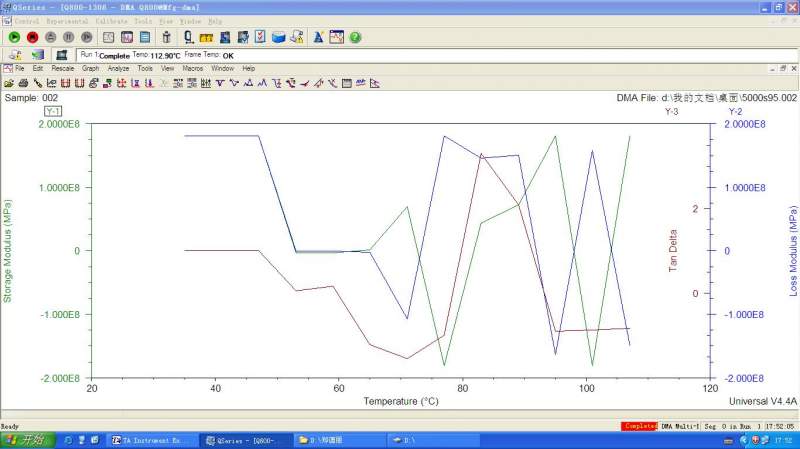Click the 112.90°C temperature readout

tap(165, 56)
